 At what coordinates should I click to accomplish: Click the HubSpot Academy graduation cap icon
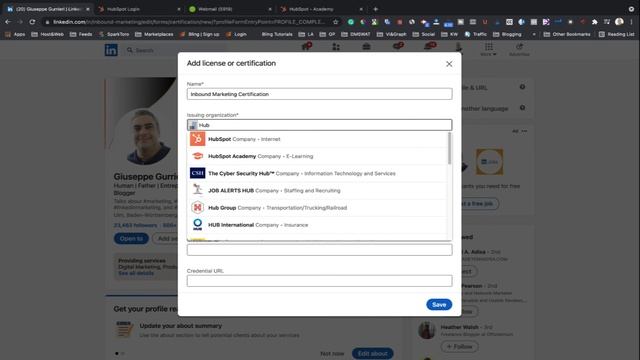coord(197,156)
